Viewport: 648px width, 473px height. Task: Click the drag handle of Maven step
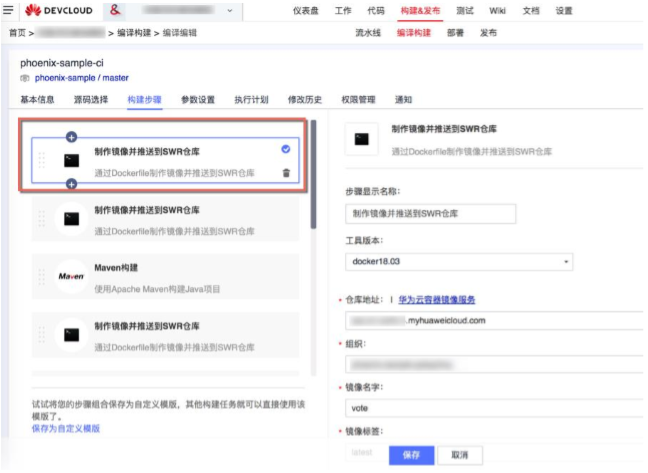click(41, 276)
